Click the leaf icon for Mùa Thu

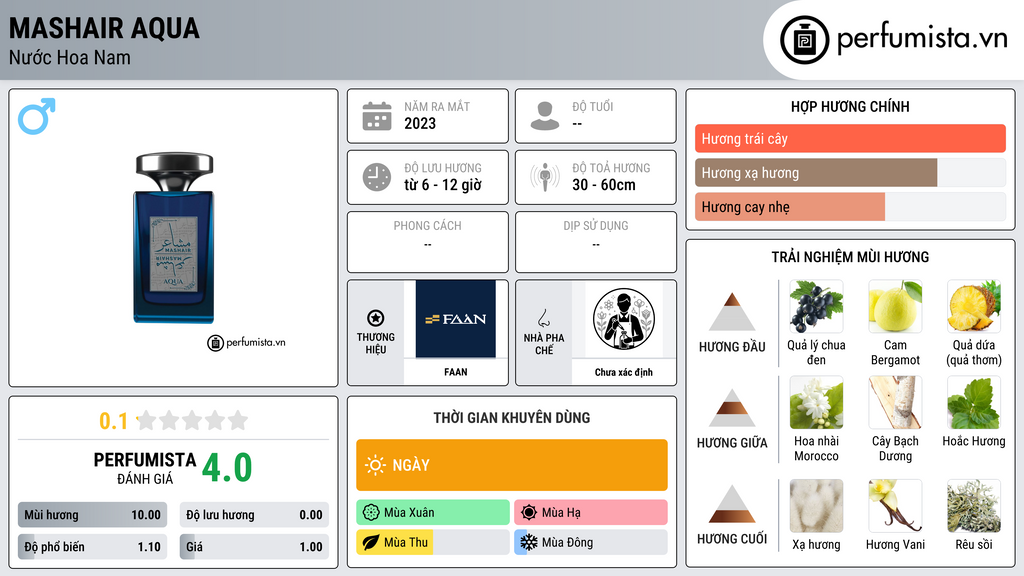[370, 543]
